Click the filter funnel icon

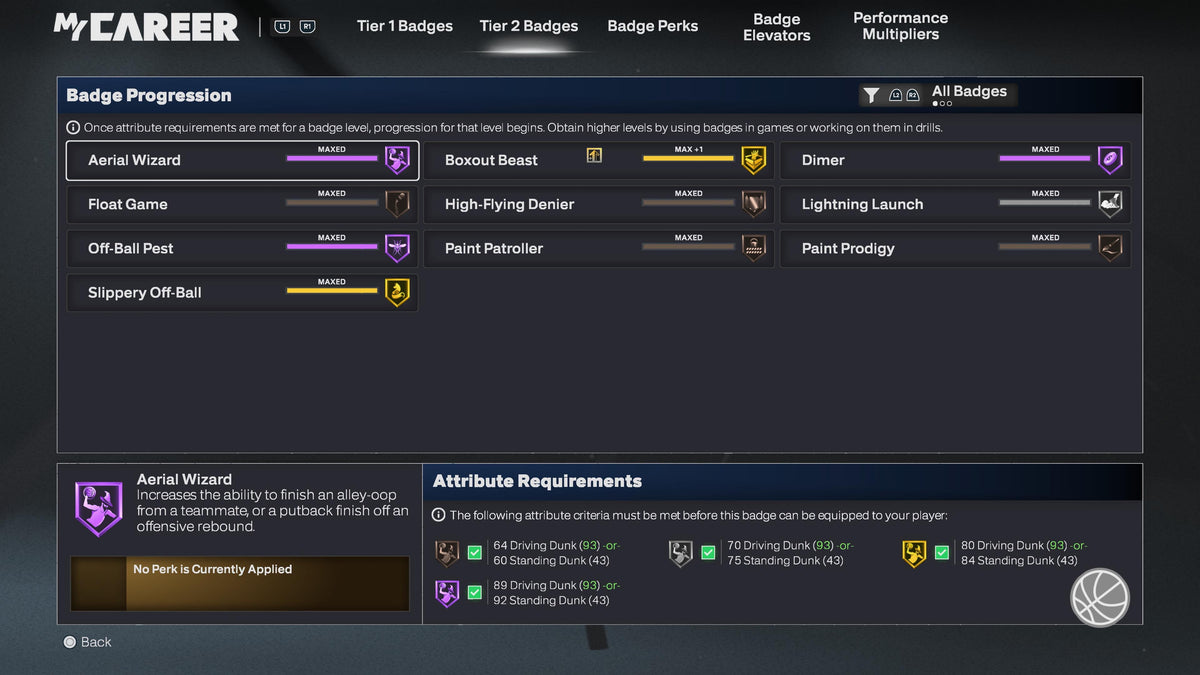click(x=871, y=95)
